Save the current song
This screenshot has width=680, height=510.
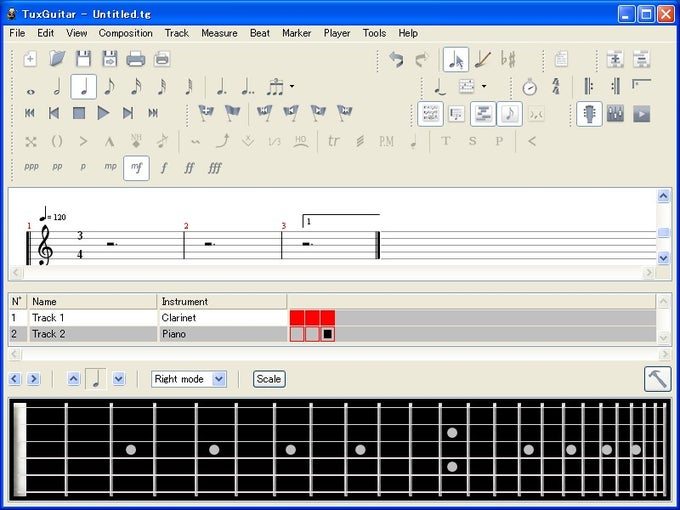pyautogui.click(x=83, y=59)
